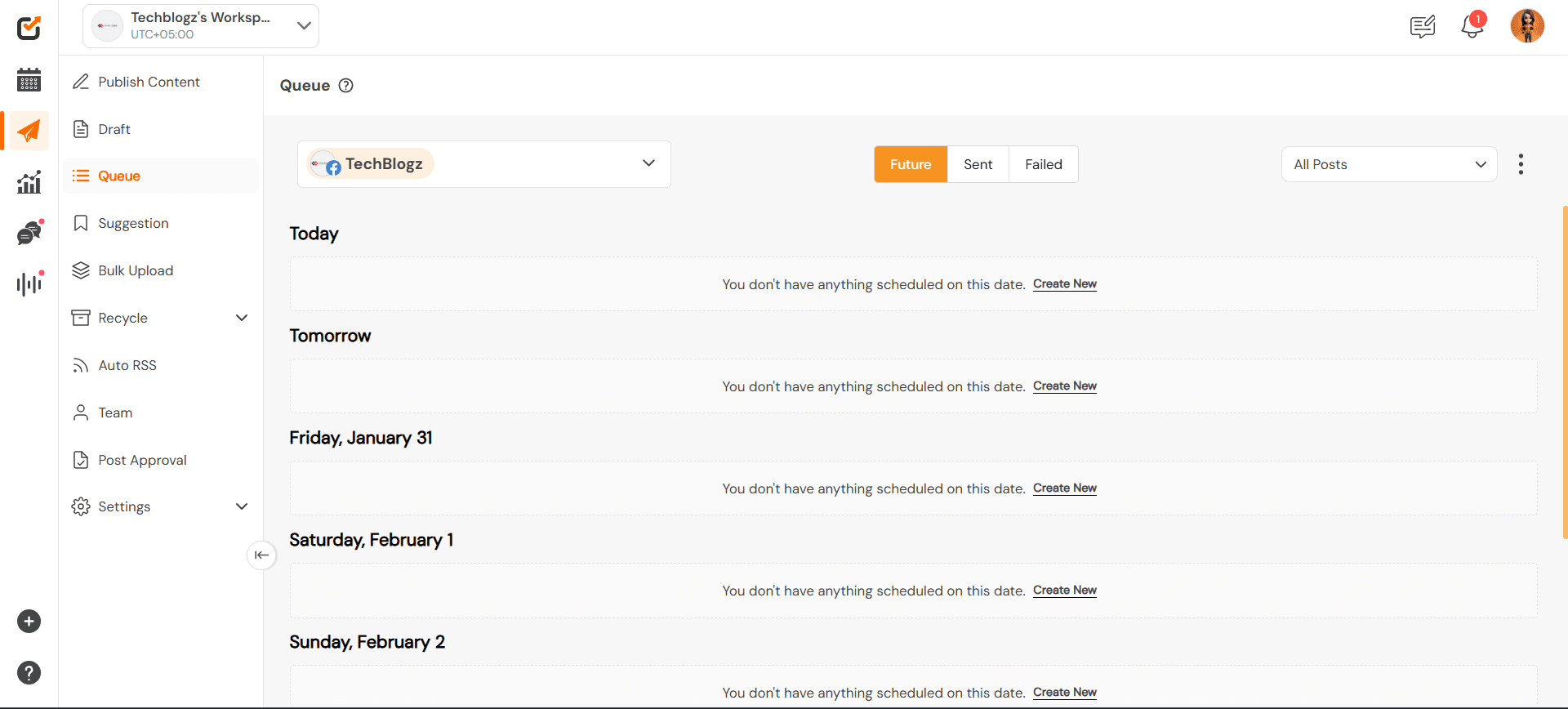Switch queue view to Failed

1043,164
